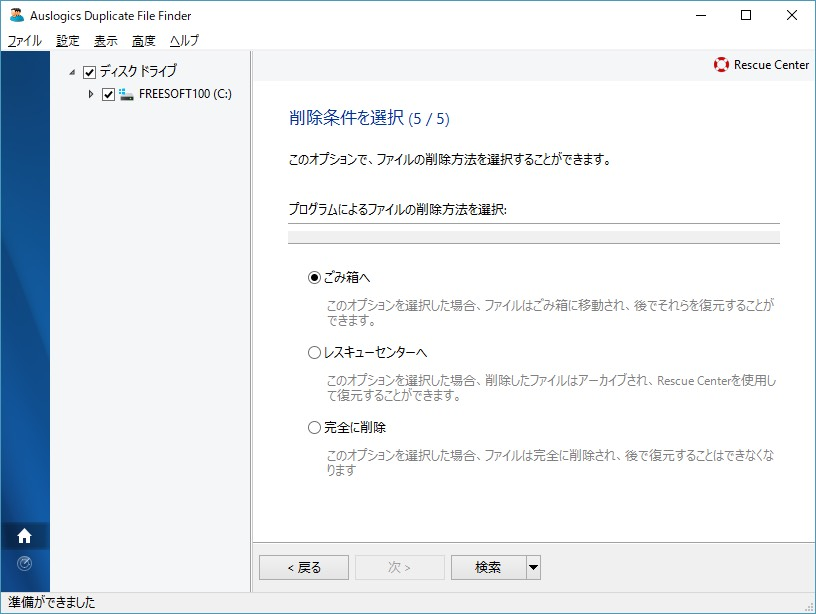Toggle the ディスク ドライブ checkbox

pyautogui.click(x=90, y=72)
